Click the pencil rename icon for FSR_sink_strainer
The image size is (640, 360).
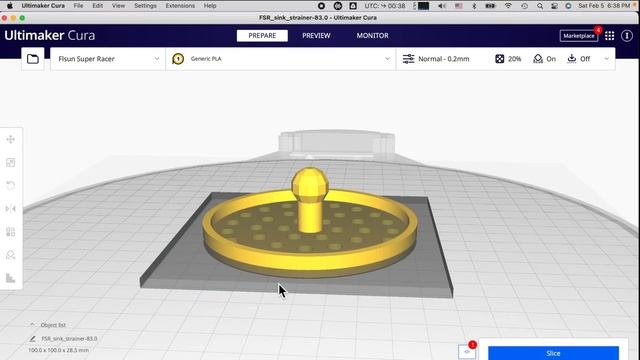coord(32,338)
